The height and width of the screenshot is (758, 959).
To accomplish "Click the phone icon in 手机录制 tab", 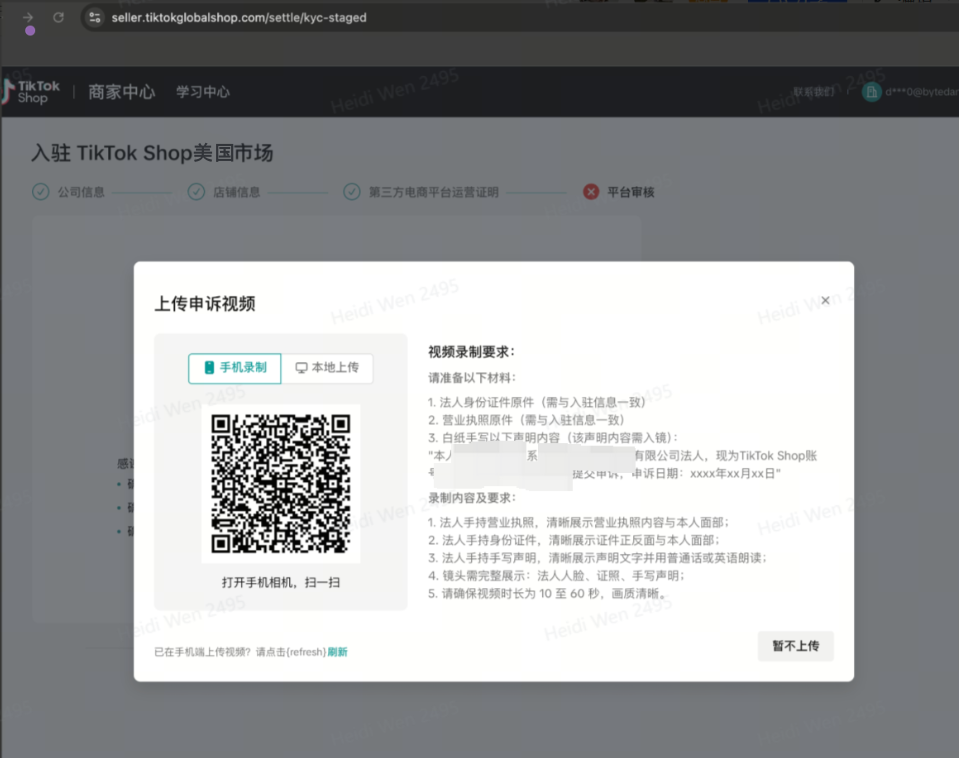I will click(x=209, y=368).
